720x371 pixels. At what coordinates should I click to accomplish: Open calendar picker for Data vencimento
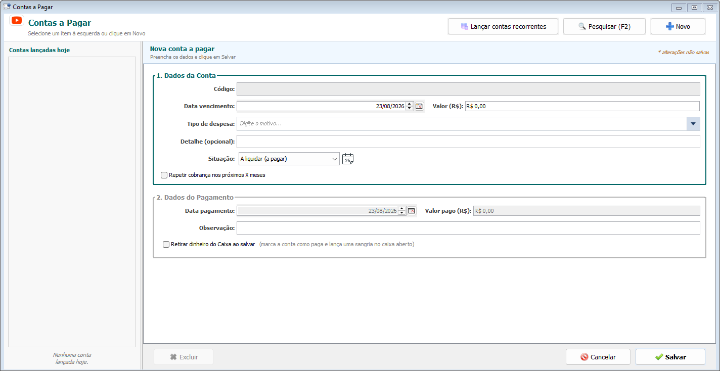click(419, 106)
